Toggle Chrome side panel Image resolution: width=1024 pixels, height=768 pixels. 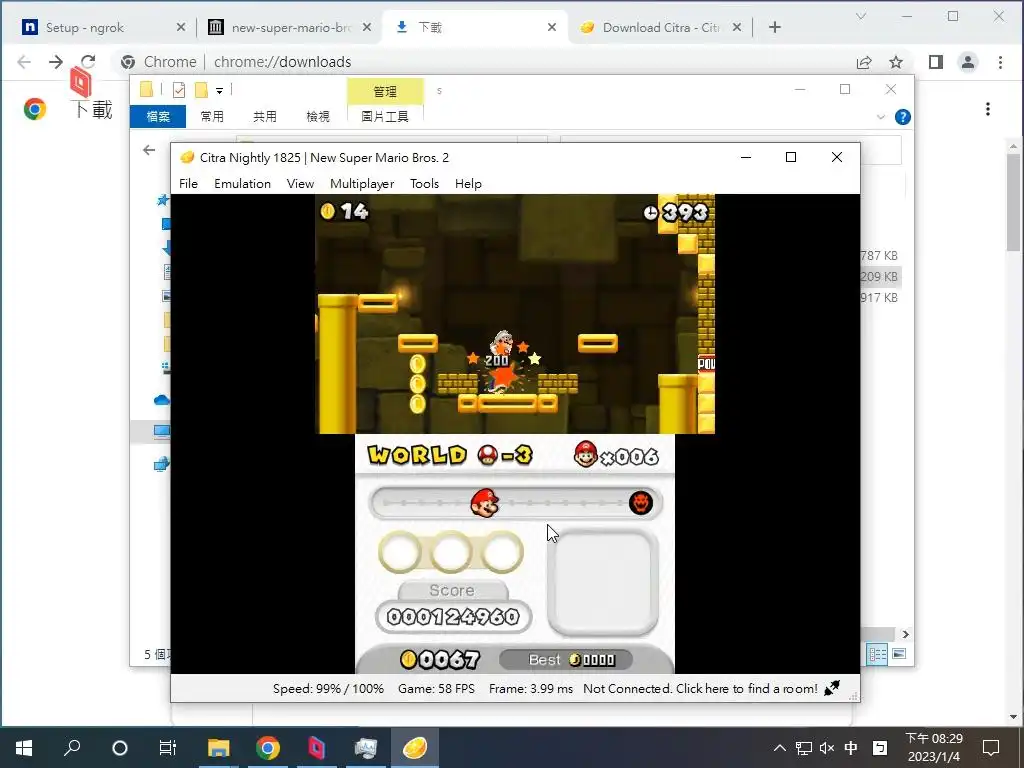coord(936,62)
